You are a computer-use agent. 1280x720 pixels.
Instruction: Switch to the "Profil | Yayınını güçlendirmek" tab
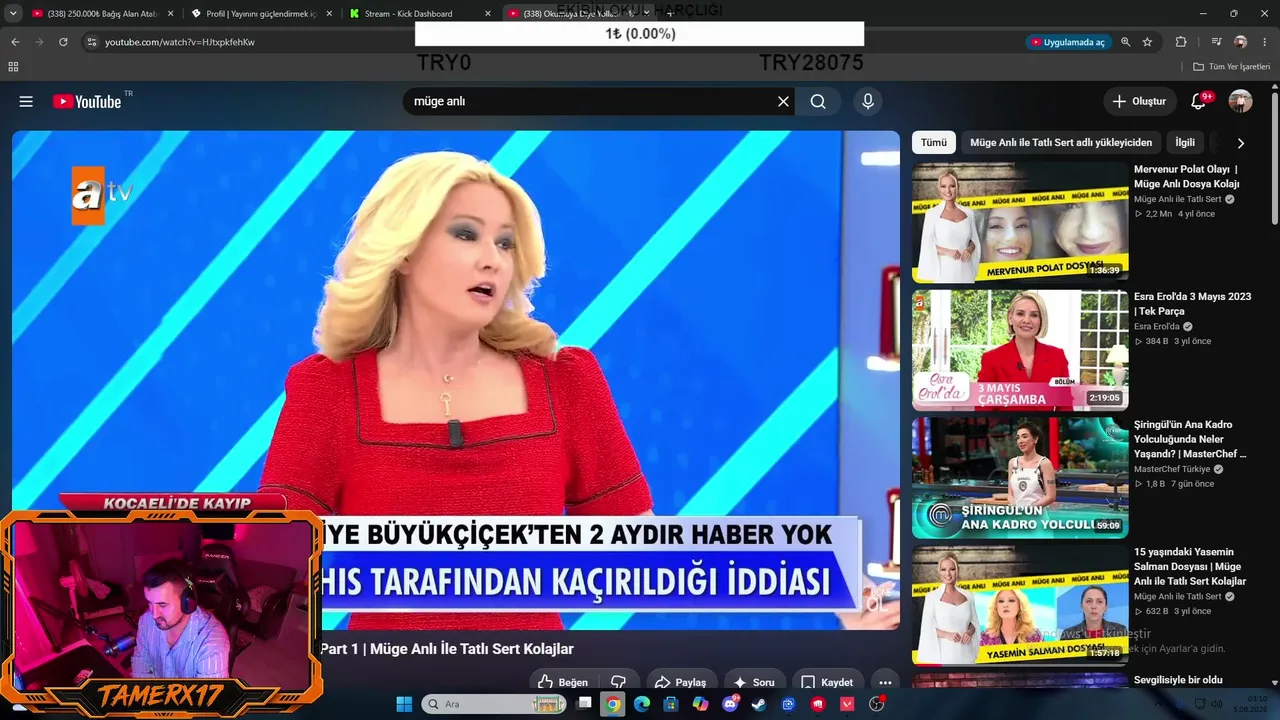point(261,14)
